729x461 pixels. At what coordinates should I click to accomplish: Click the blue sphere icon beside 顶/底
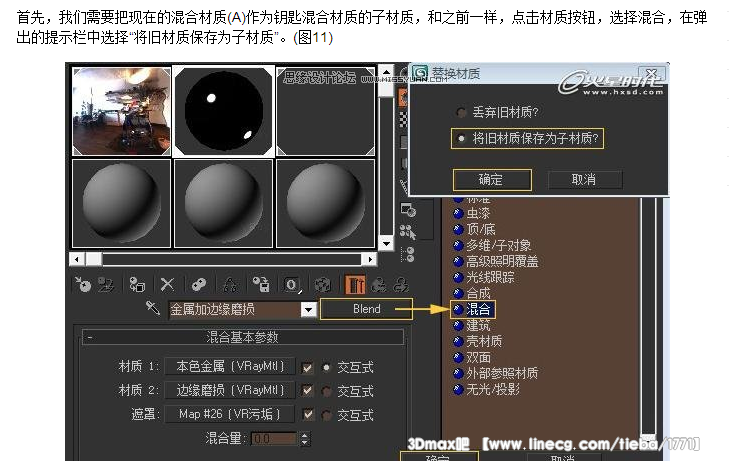458,229
